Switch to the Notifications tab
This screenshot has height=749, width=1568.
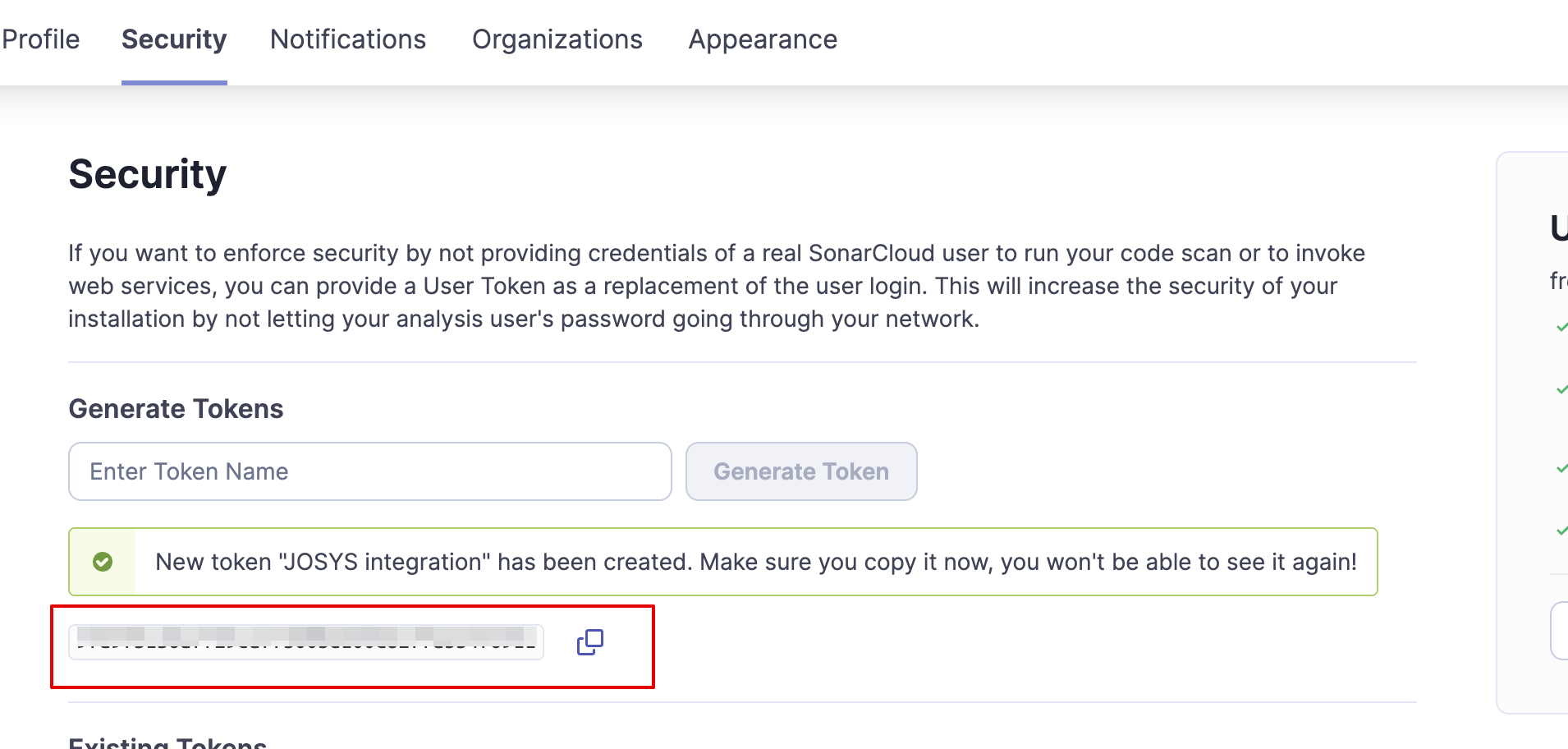coord(348,39)
